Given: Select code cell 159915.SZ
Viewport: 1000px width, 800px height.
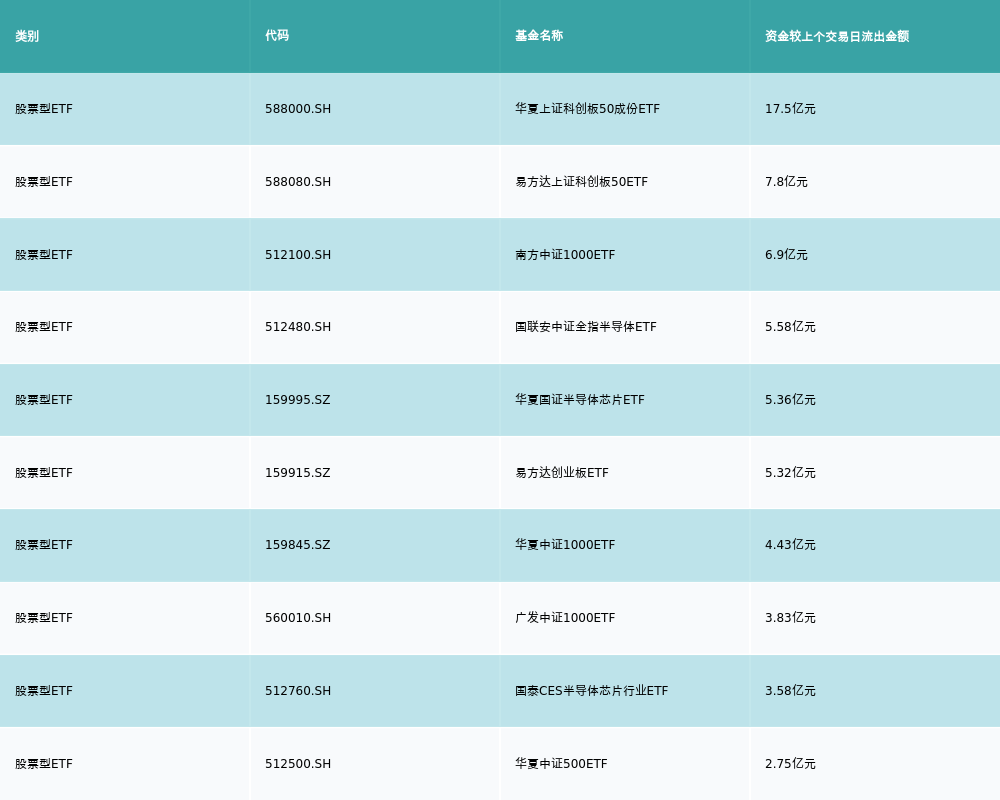Looking at the screenshot, I should [x=298, y=473].
